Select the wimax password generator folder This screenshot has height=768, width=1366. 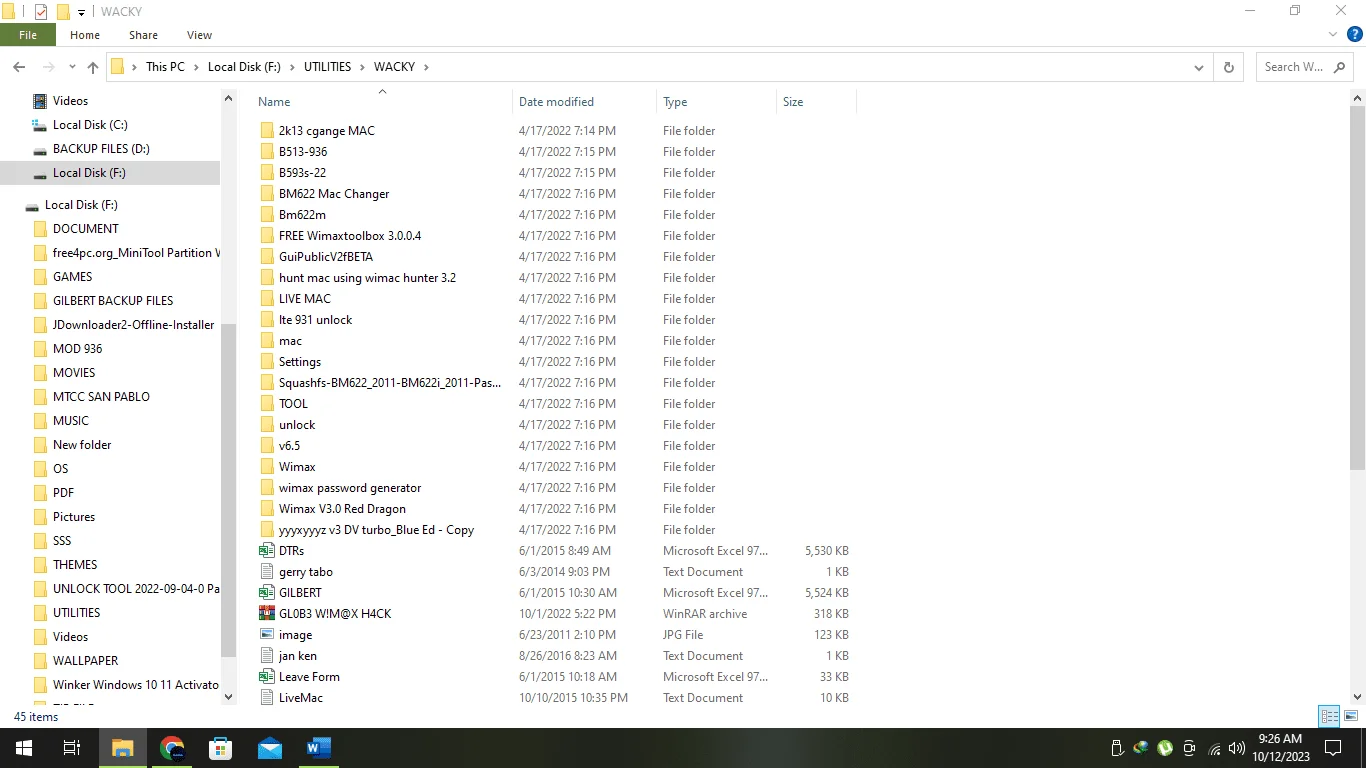pyautogui.click(x=350, y=488)
